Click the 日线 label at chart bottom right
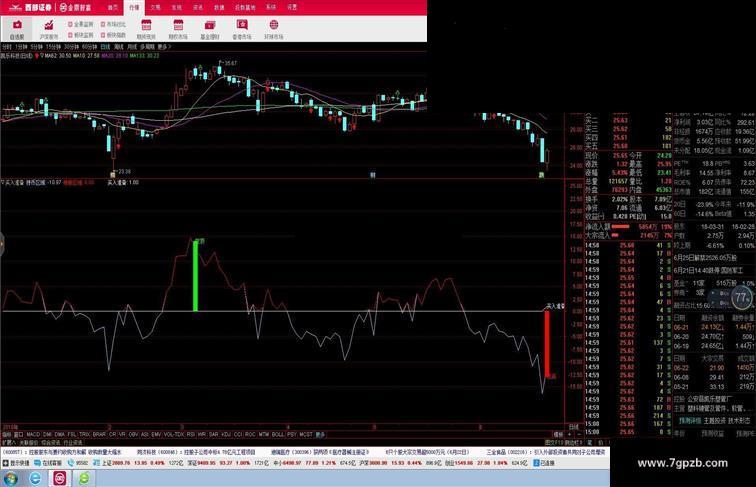The width and height of the screenshot is (756, 487). (x=573, y=427)
